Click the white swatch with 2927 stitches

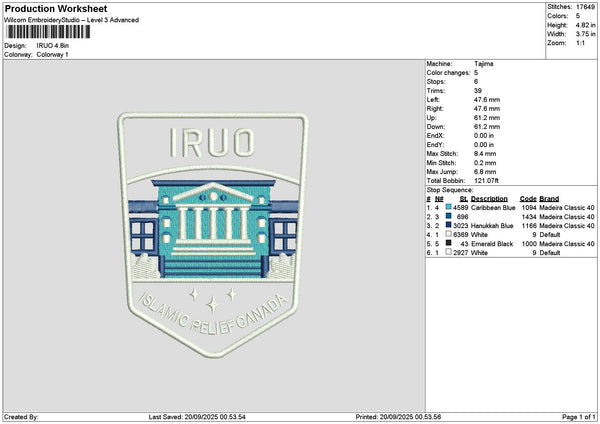(448, 252)
